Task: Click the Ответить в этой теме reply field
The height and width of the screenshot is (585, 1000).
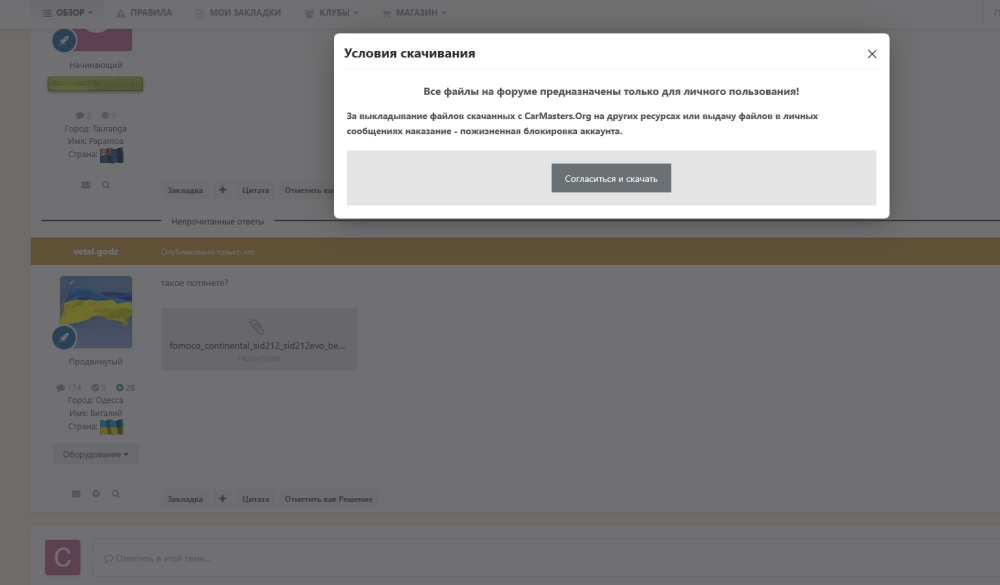Action: click(546, 558)
